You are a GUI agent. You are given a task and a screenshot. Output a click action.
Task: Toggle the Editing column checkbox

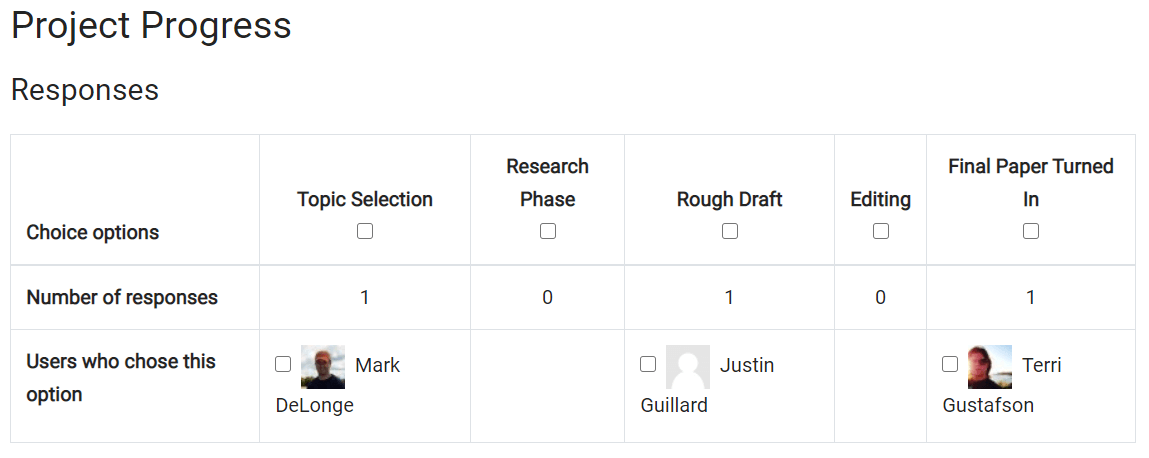click(881, 232)
